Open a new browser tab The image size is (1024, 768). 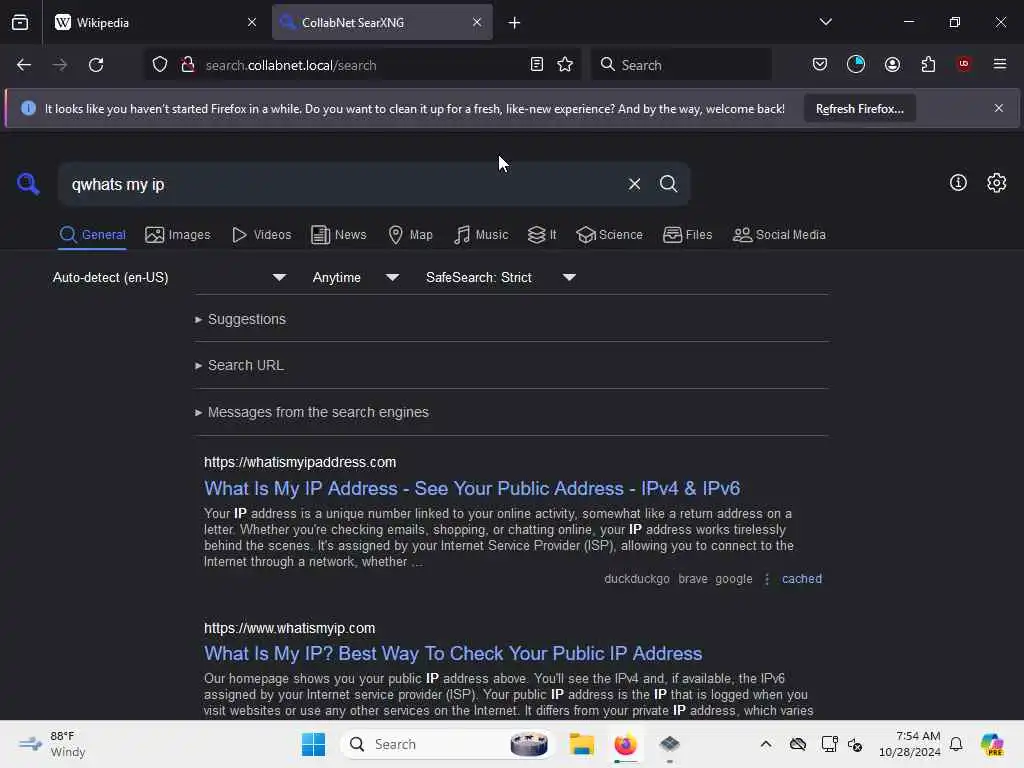pos(515,23)
